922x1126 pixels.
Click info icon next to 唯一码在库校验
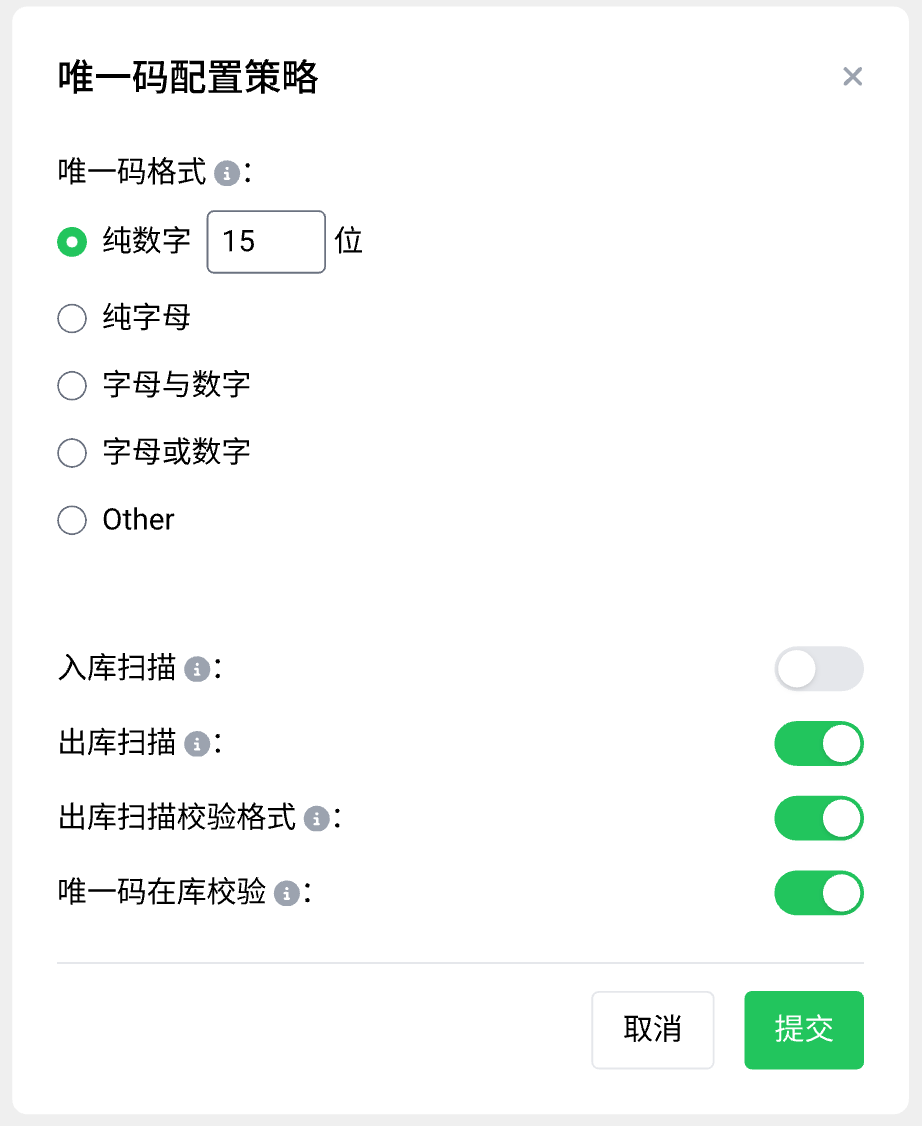(x=287, y=894)
